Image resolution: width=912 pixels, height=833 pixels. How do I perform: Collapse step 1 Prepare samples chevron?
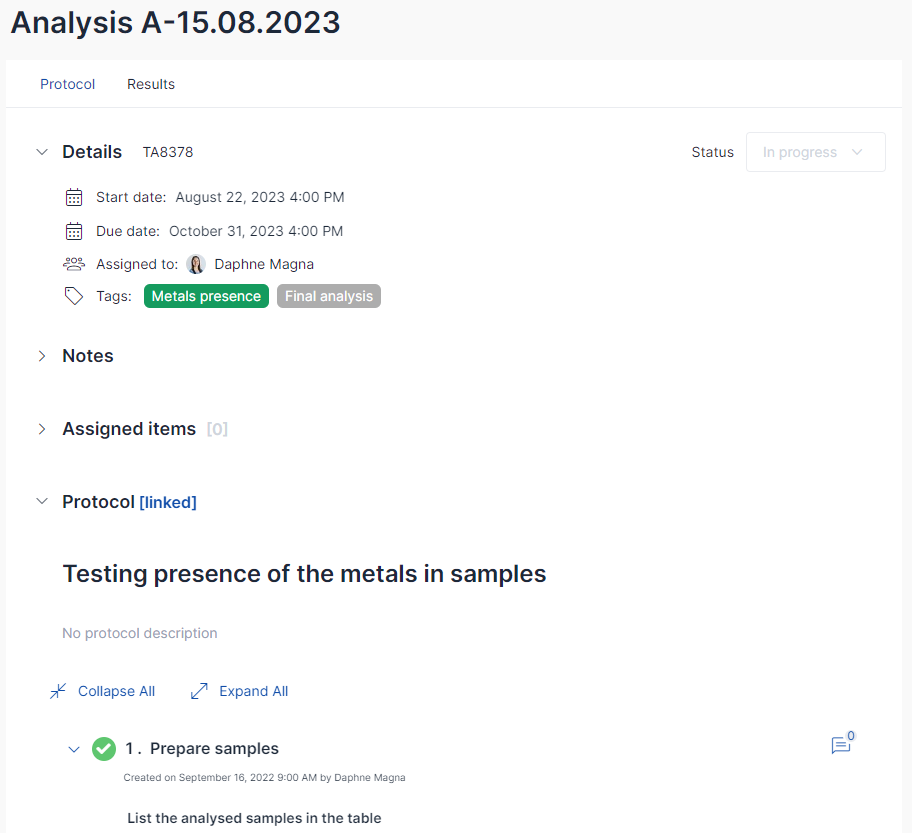click(74, 749)
